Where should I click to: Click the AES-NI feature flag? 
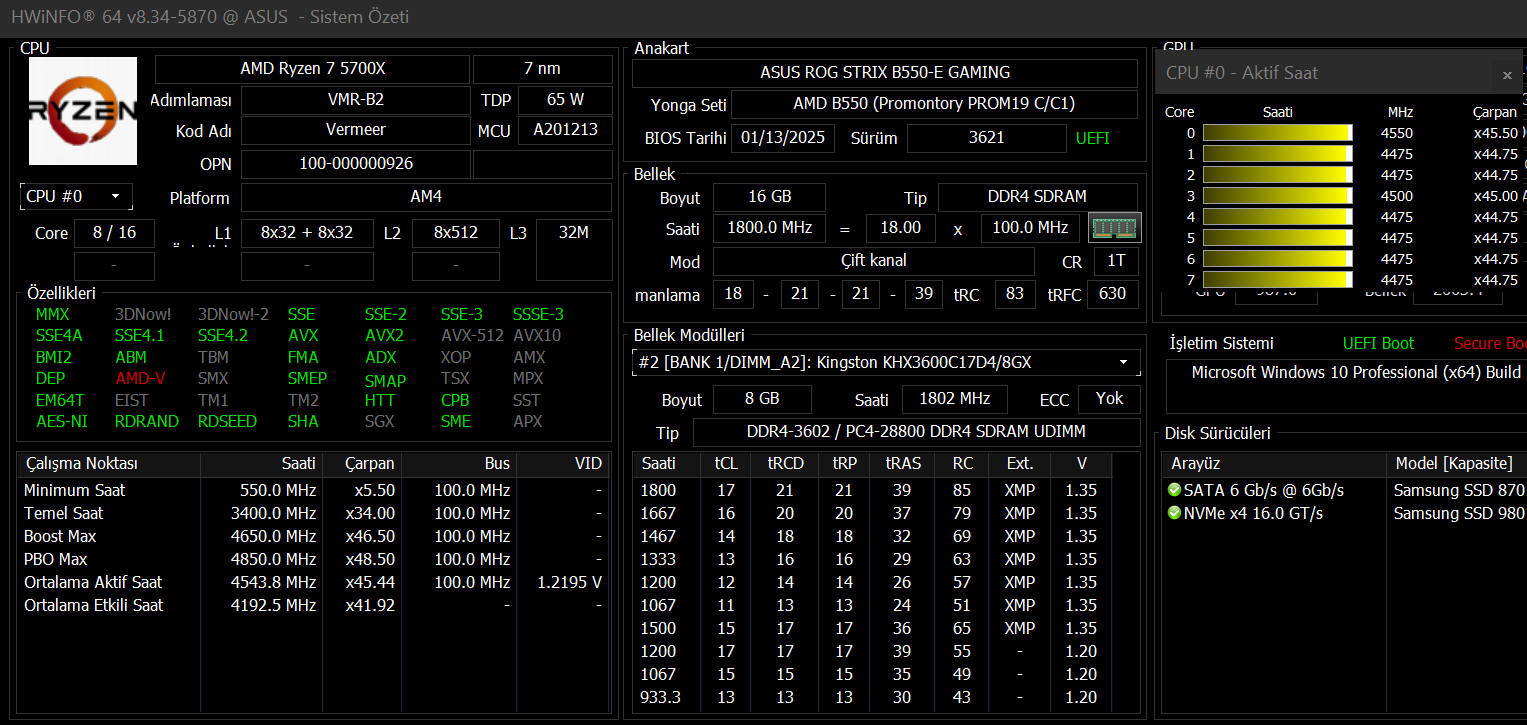[x=61, y=421]
